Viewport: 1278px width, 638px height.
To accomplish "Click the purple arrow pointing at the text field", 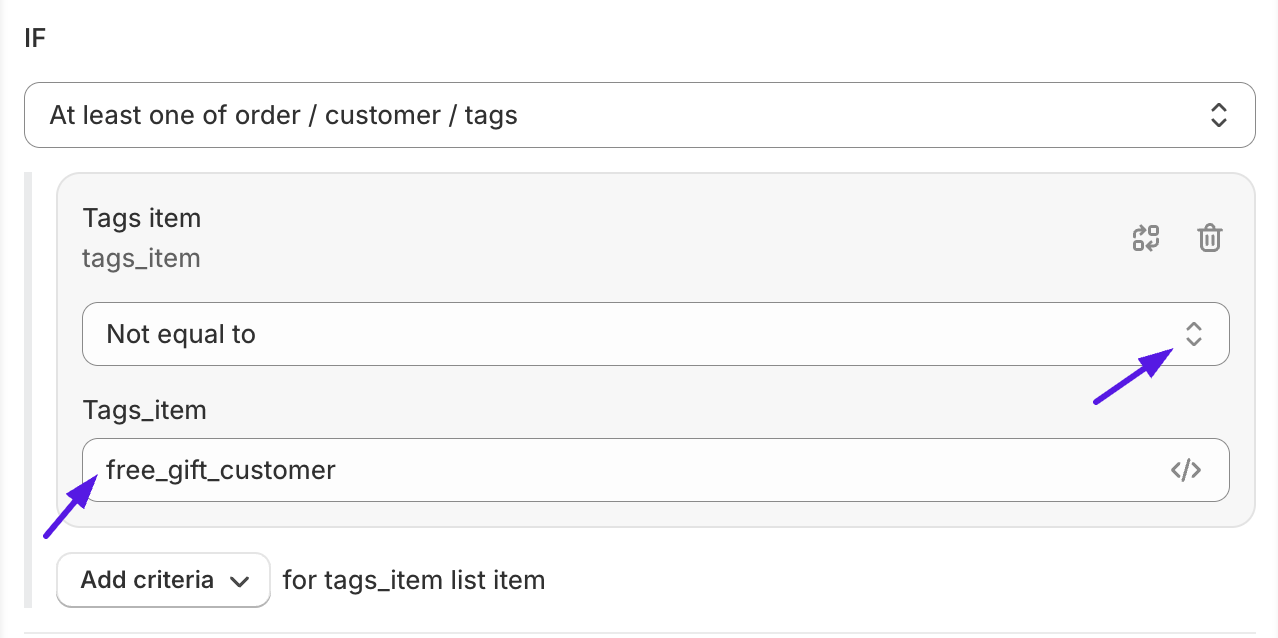I will [x=70, y=506].
